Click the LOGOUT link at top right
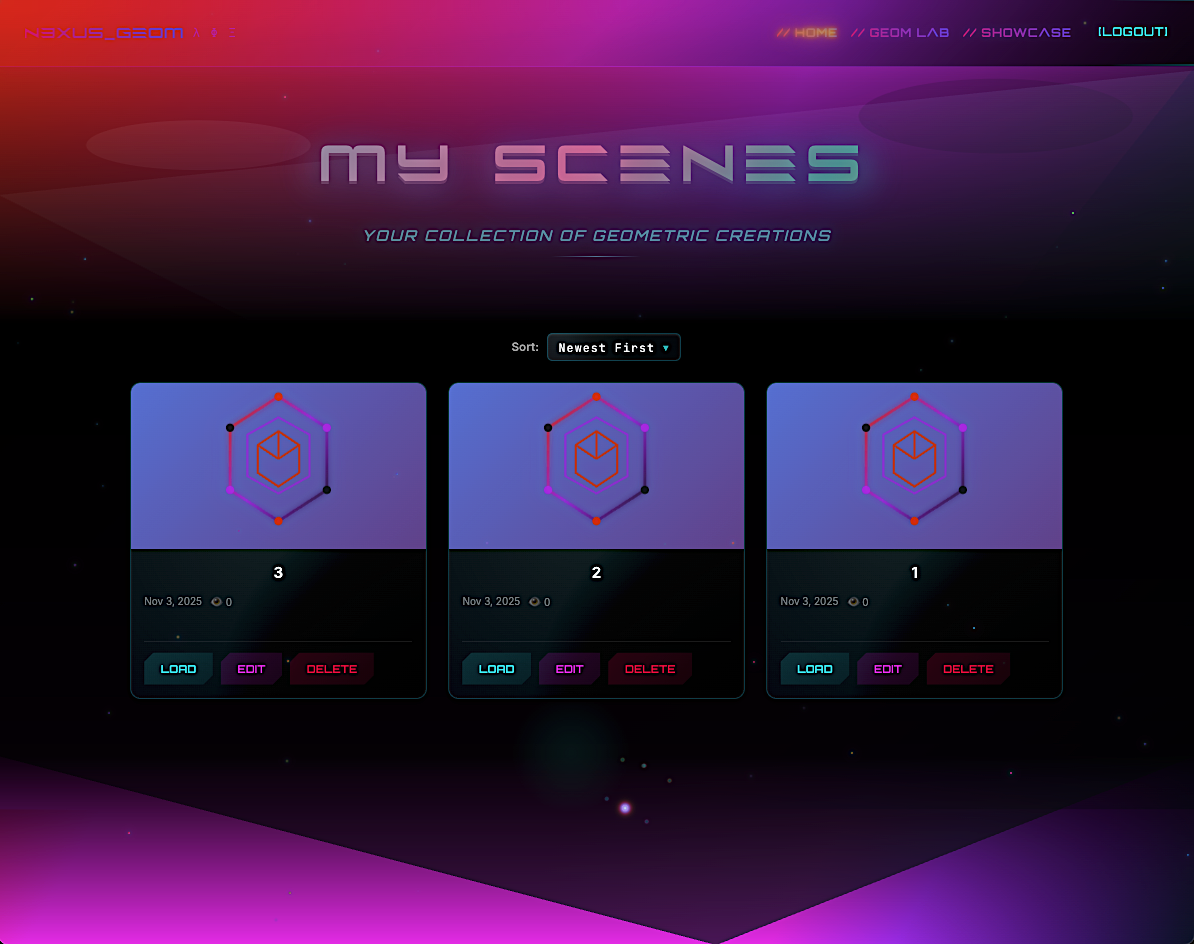The height and width of the screenshot is (944, 1194). click(x=1132, y=31)
